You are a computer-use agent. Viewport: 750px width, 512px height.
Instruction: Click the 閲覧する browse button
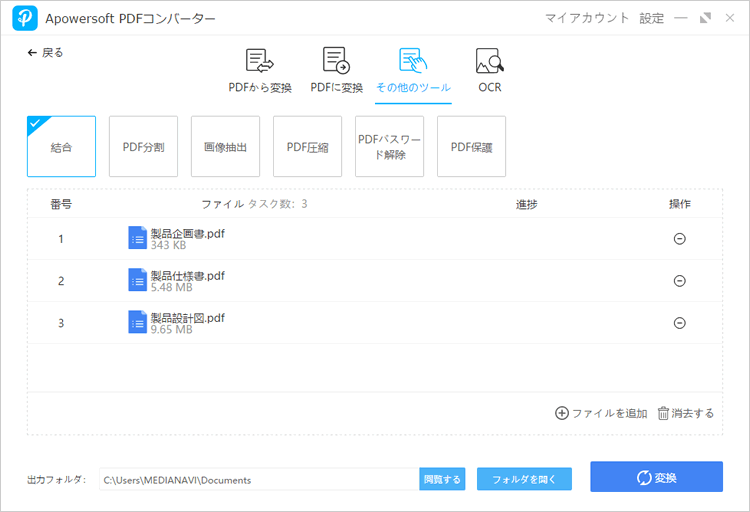[442, 479]
